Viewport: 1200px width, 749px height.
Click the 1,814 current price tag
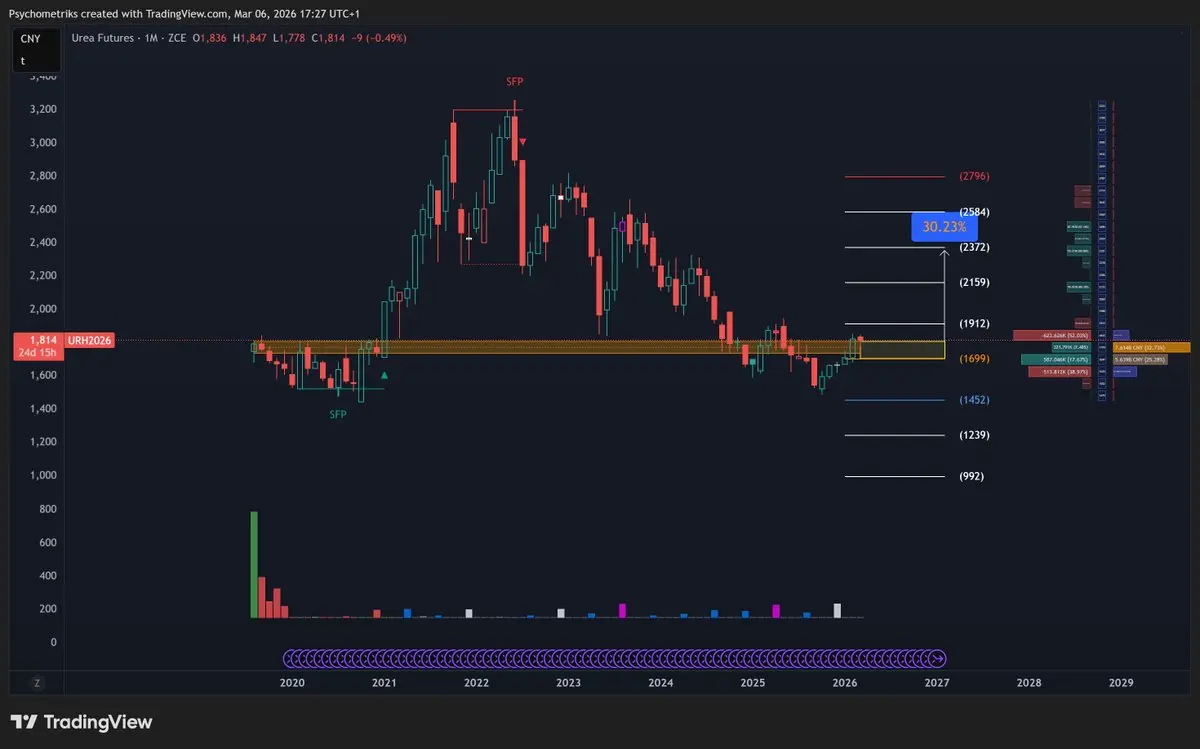click(x=44, y=340)
